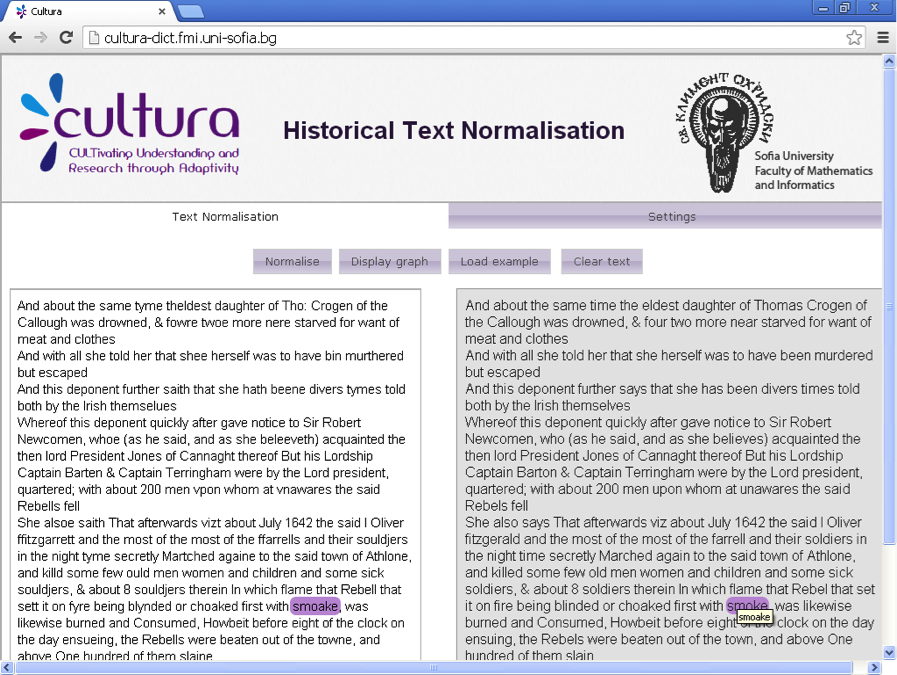Open the Chrome hamburger menu

883,38
